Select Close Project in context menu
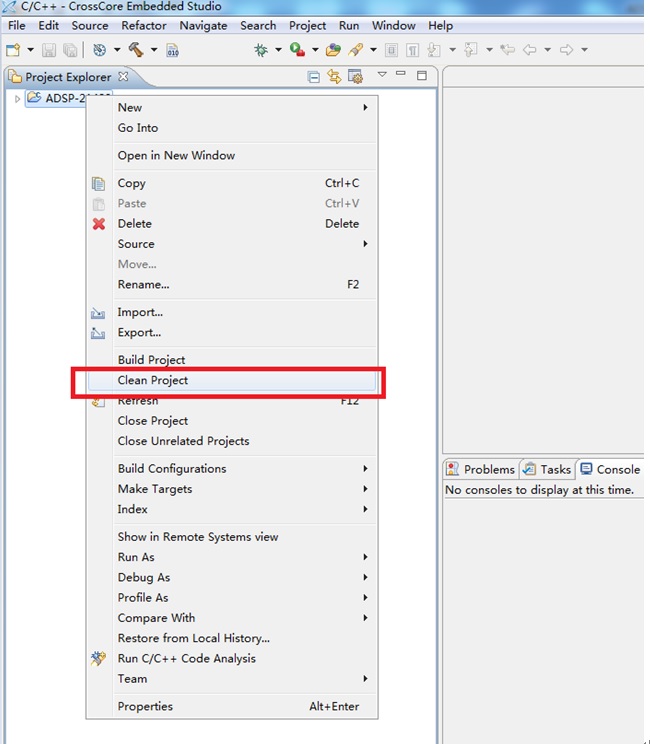650x744 pixels. [x=232, y=421]
